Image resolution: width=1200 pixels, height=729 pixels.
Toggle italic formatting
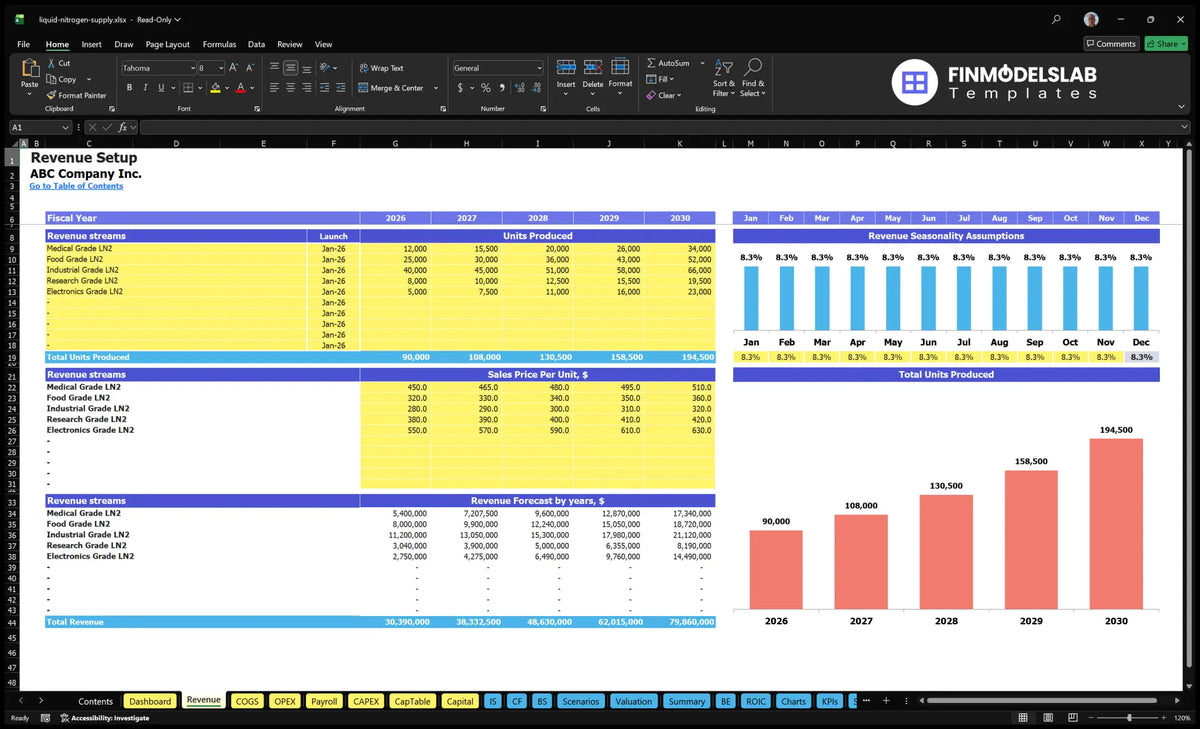coord(145,88)
